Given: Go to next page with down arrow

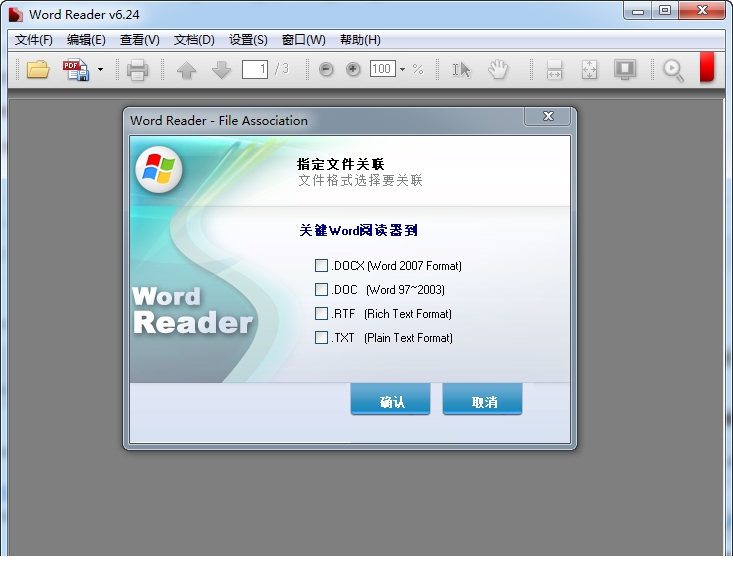Looking at the screenshot, I should [x=221, y=70].
